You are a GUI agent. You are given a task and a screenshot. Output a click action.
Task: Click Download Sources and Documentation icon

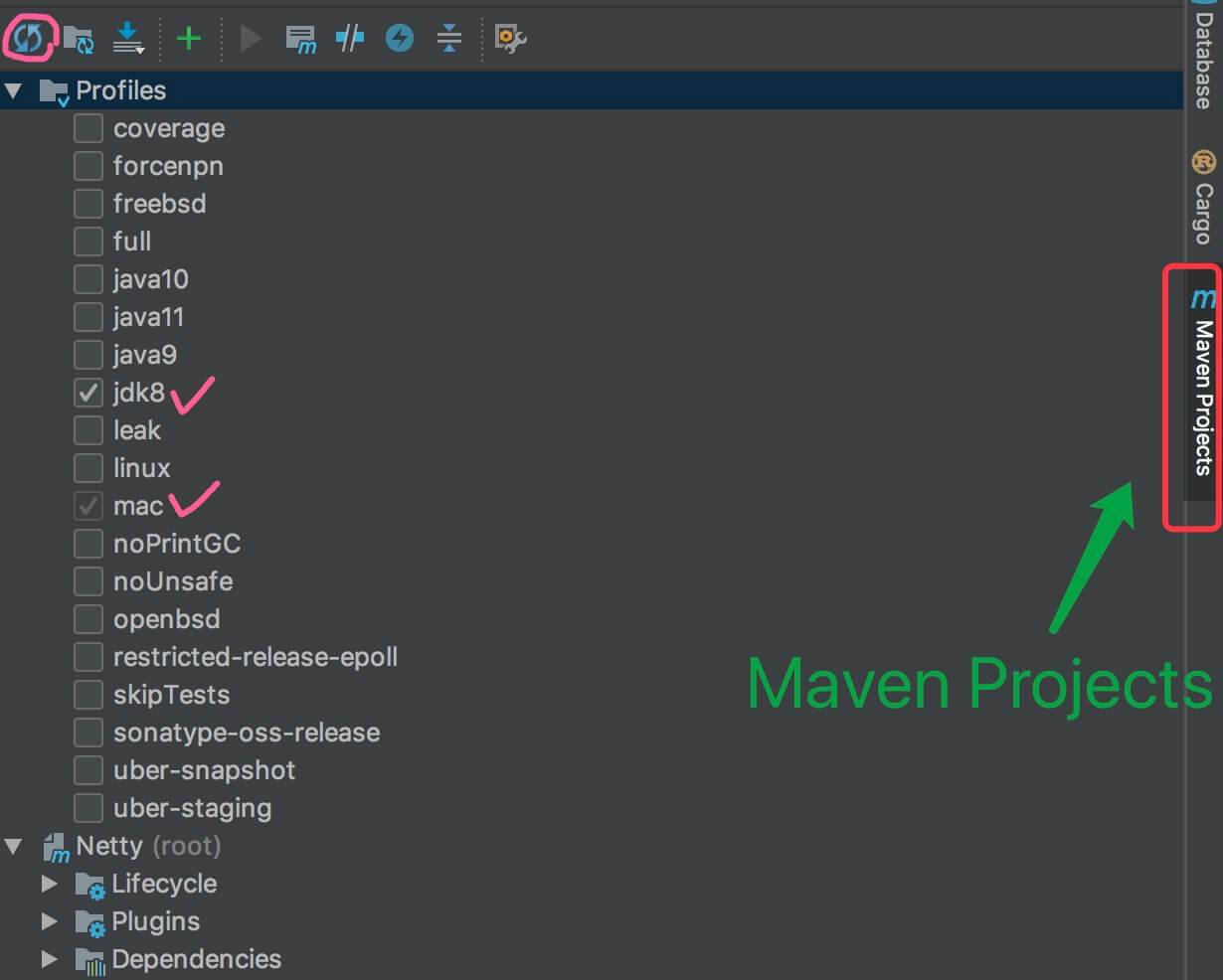click(x=128, y=38)
